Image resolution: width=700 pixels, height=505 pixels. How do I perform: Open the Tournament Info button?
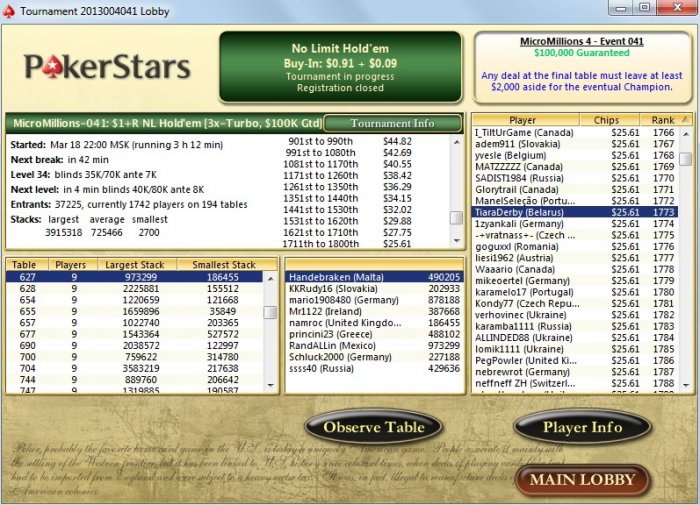392,123
